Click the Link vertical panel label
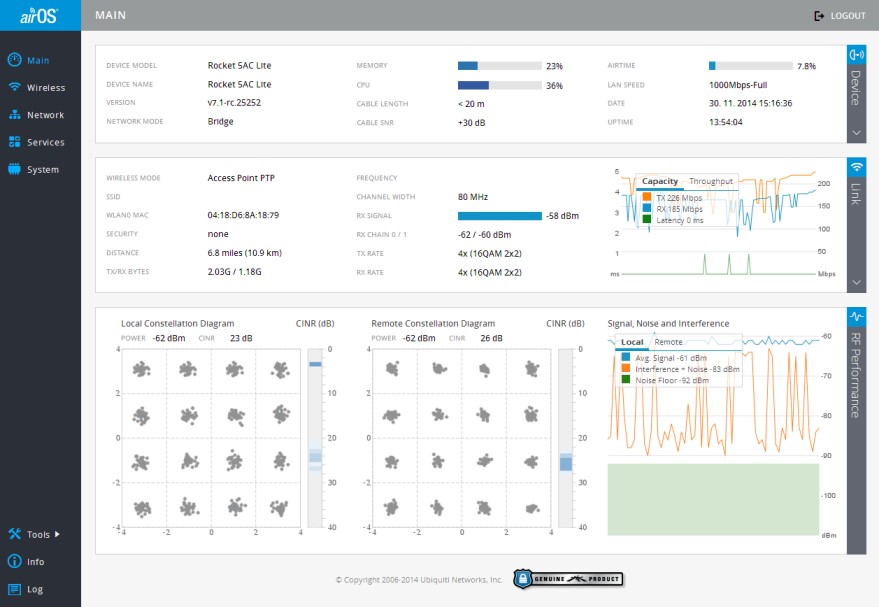Screen dimensions: 879x607 (x=856, y=194)
